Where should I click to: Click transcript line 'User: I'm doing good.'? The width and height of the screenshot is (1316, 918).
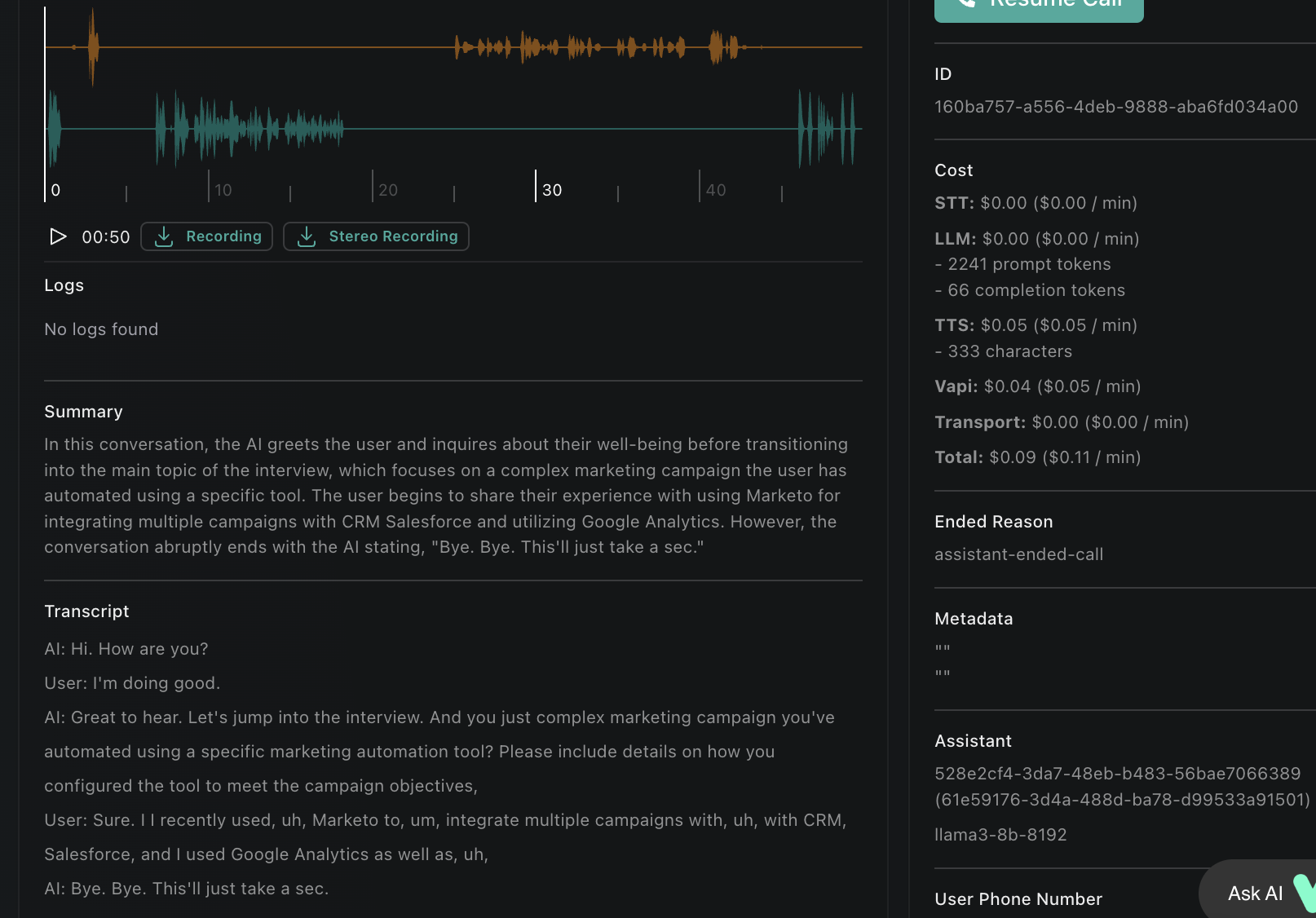coord(132,683)
